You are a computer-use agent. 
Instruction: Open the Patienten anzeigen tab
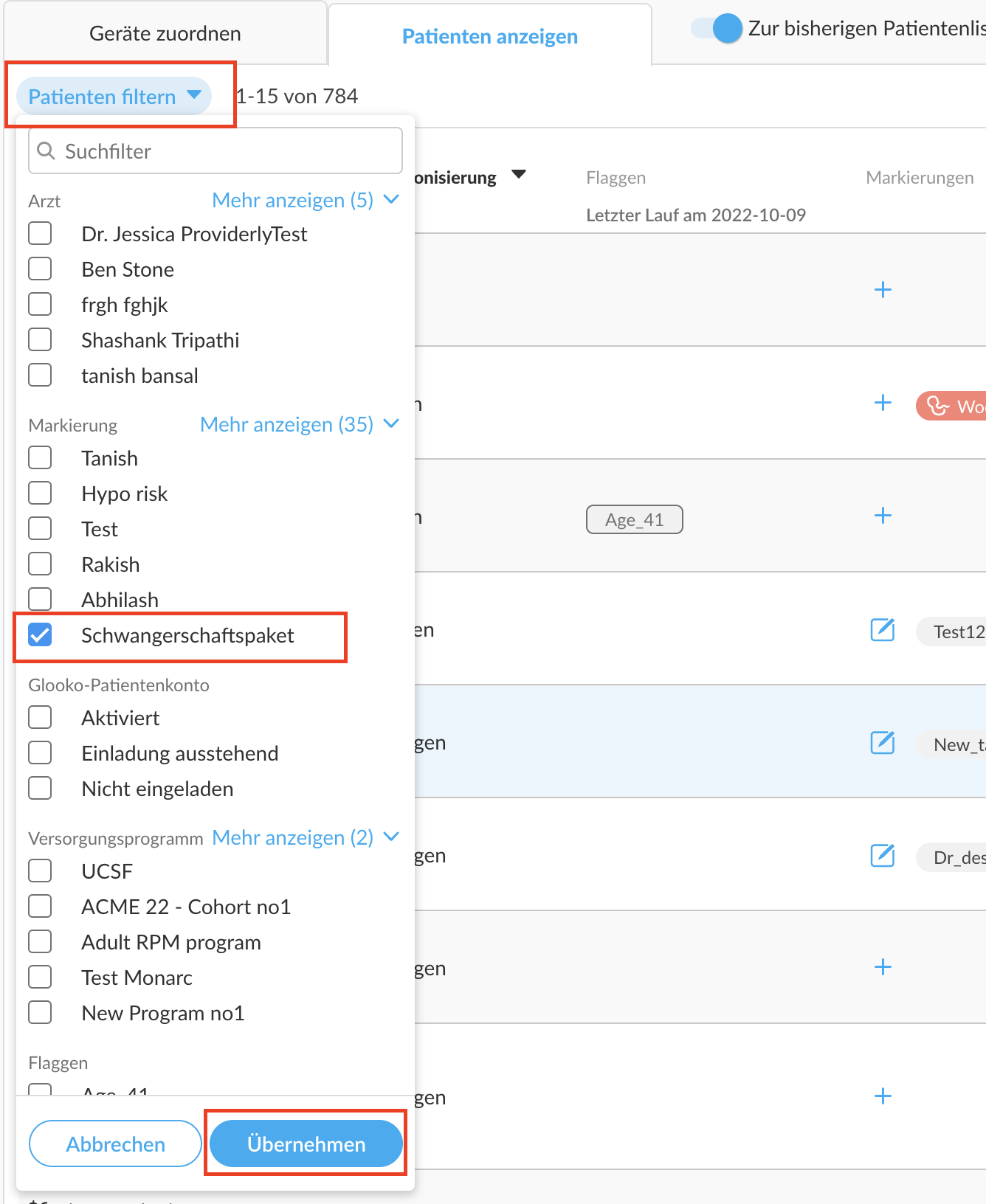click(490, 36)
